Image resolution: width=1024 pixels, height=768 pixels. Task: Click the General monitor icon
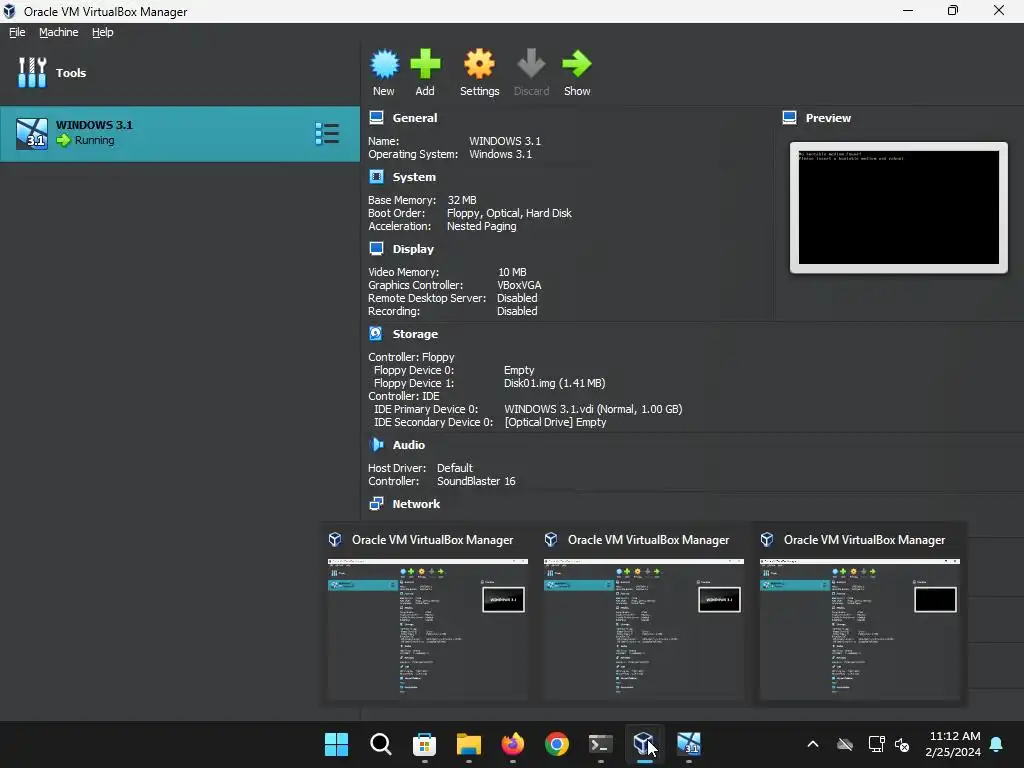coord(376,118)
